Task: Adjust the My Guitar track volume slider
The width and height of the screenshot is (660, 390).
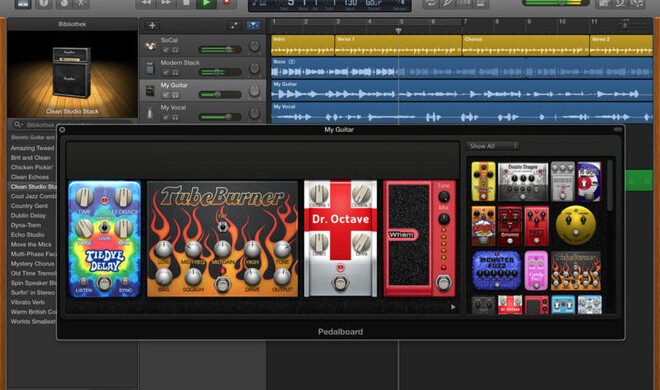Action: (x=220, y=95)
